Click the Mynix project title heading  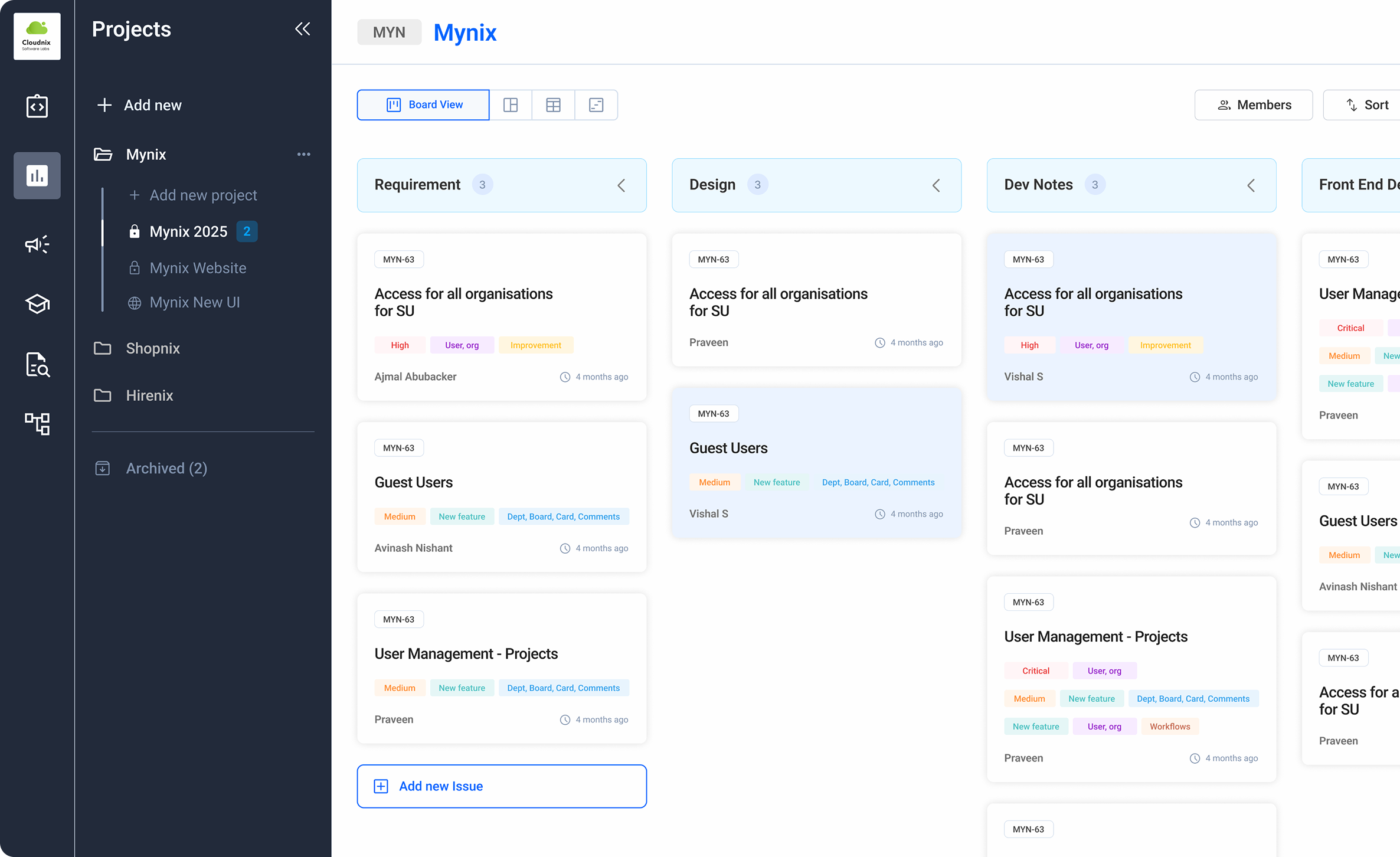pos(465,32)
